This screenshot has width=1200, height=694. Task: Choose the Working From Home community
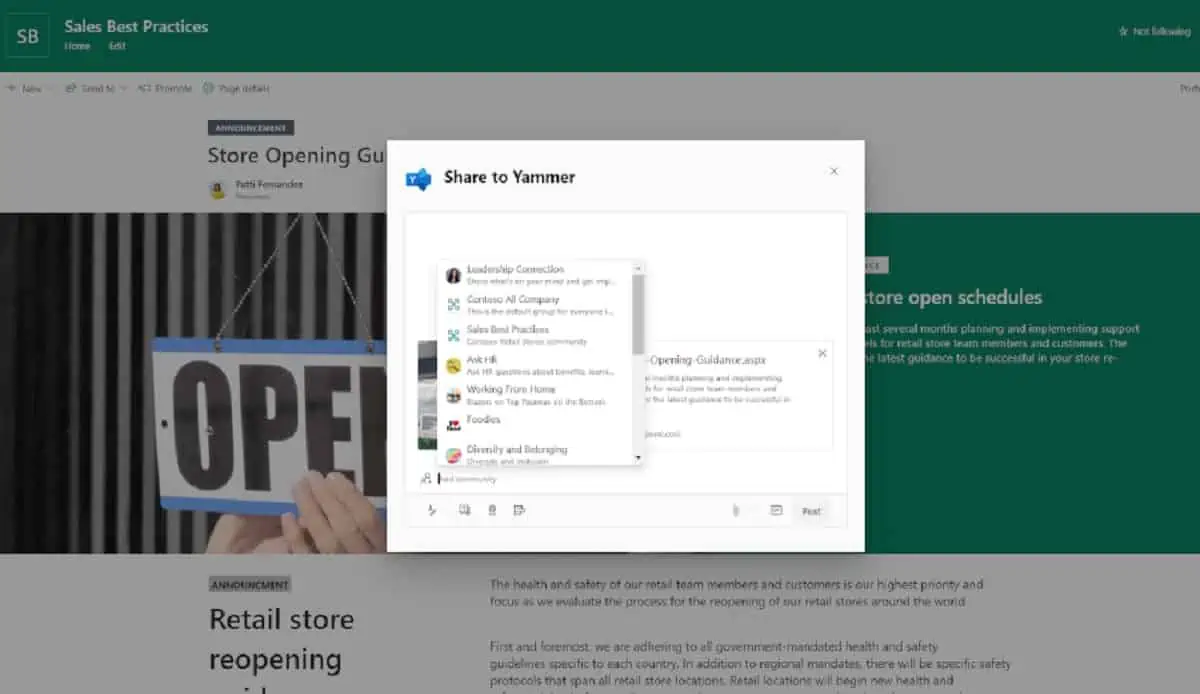click(x=537, y=395)
